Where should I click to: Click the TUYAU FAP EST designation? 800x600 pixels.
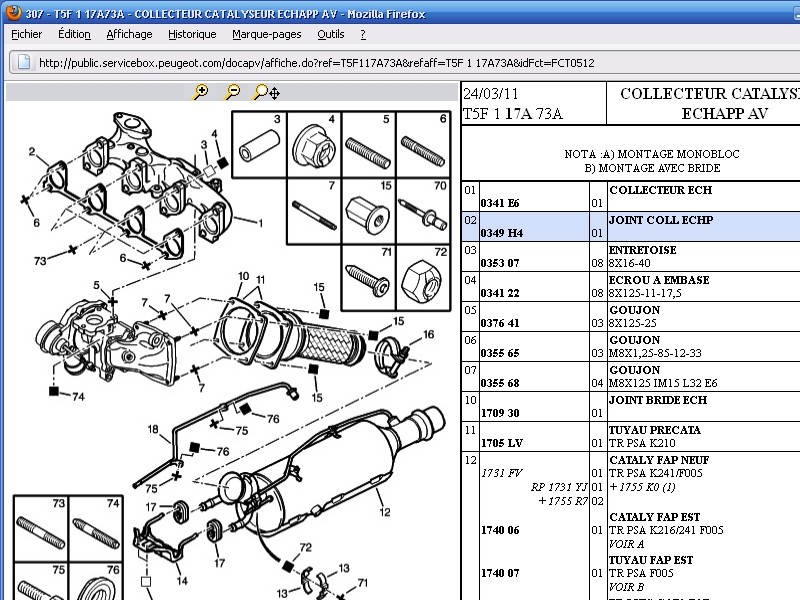pyautogui.click(x=651, y=560)
